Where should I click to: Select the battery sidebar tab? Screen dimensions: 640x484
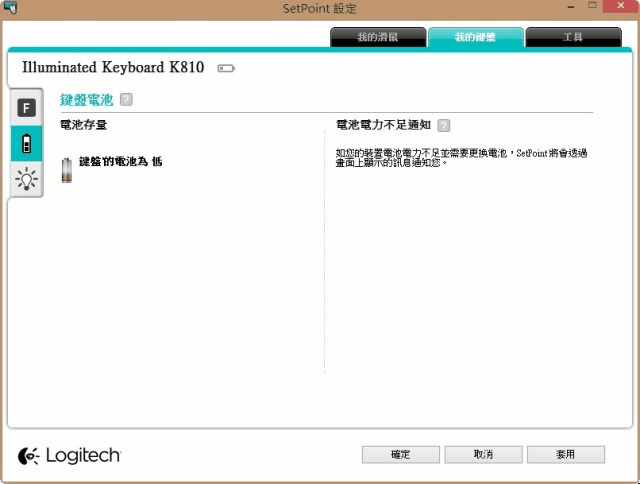tap(27, 143)
